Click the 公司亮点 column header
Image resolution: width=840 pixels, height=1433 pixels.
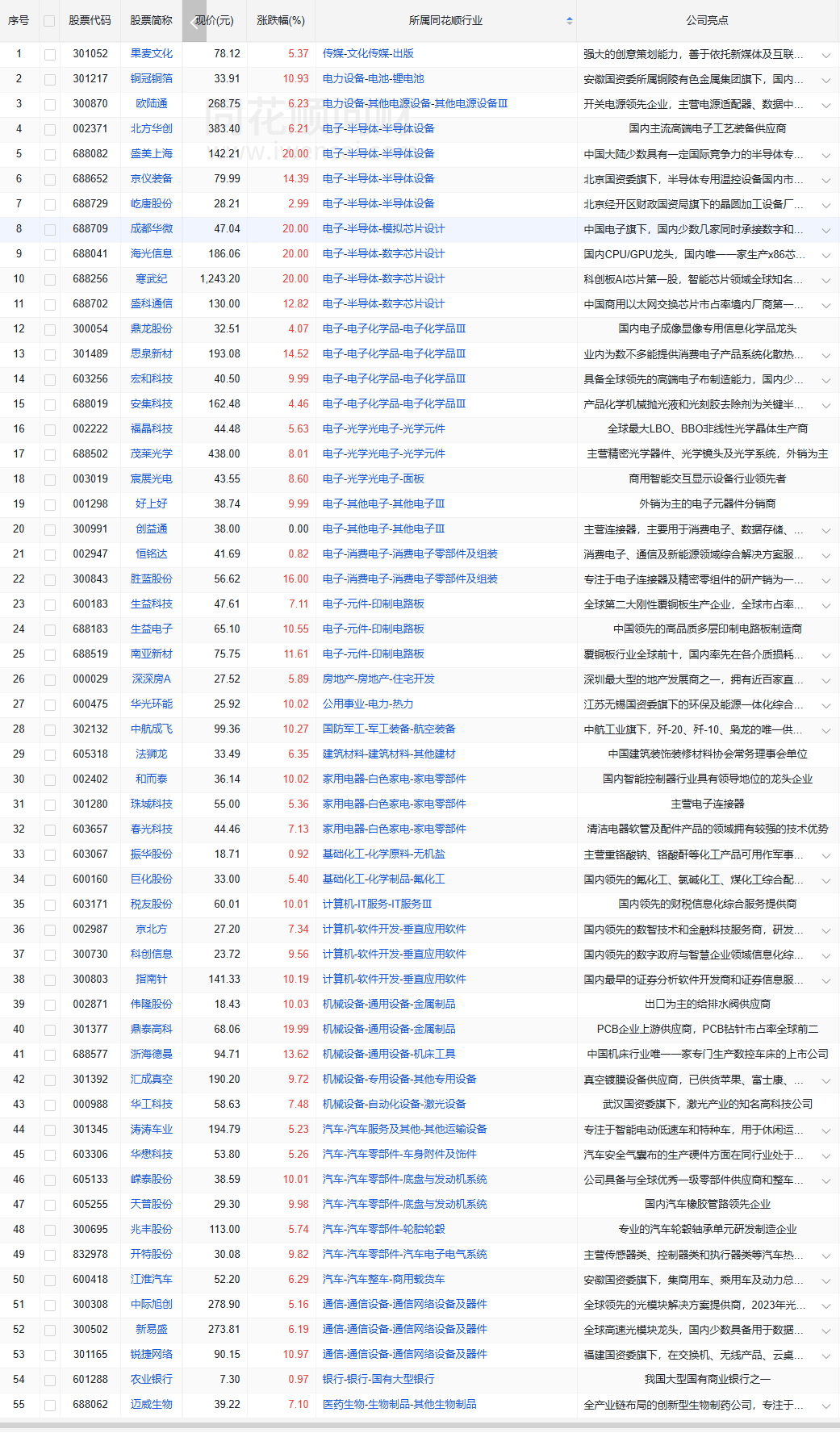pyautogui.click(x=707, y=20)
